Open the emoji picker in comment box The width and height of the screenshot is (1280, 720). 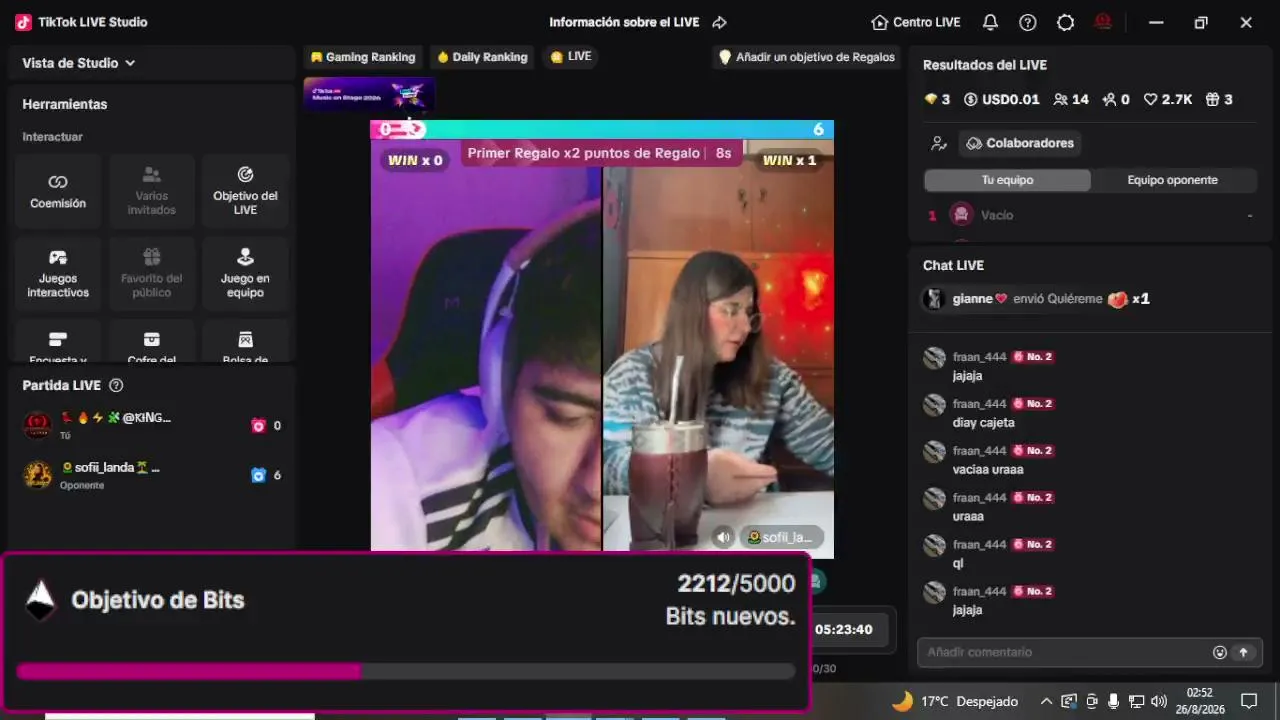1220,652
